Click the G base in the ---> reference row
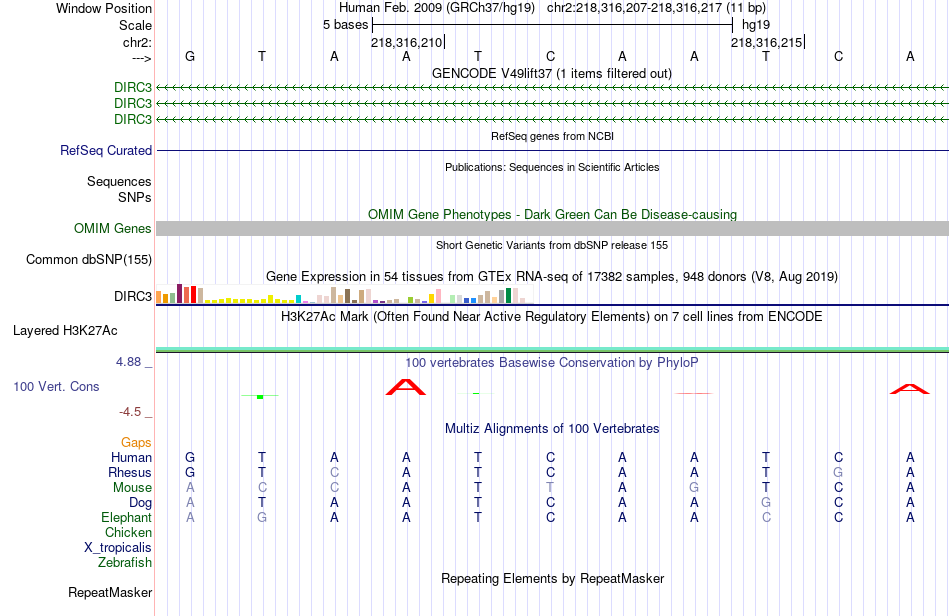 point(190,56)
